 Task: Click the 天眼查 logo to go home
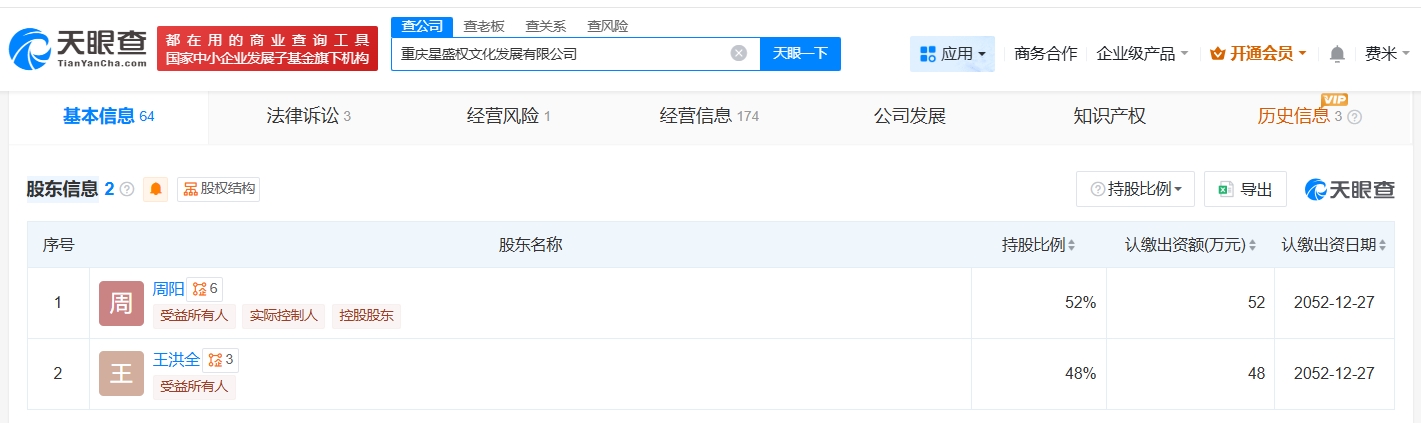pos(78,49)
